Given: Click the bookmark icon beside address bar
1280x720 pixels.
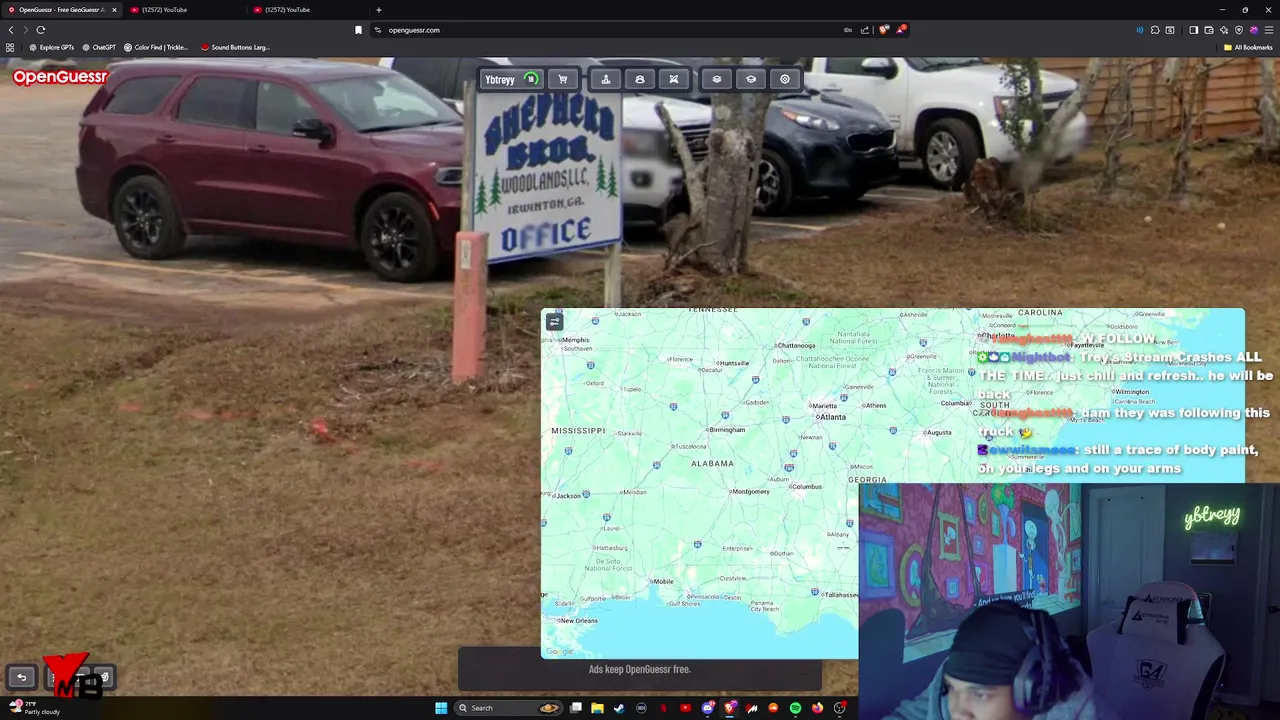Looking at the screenshot, I should [358, 30].
